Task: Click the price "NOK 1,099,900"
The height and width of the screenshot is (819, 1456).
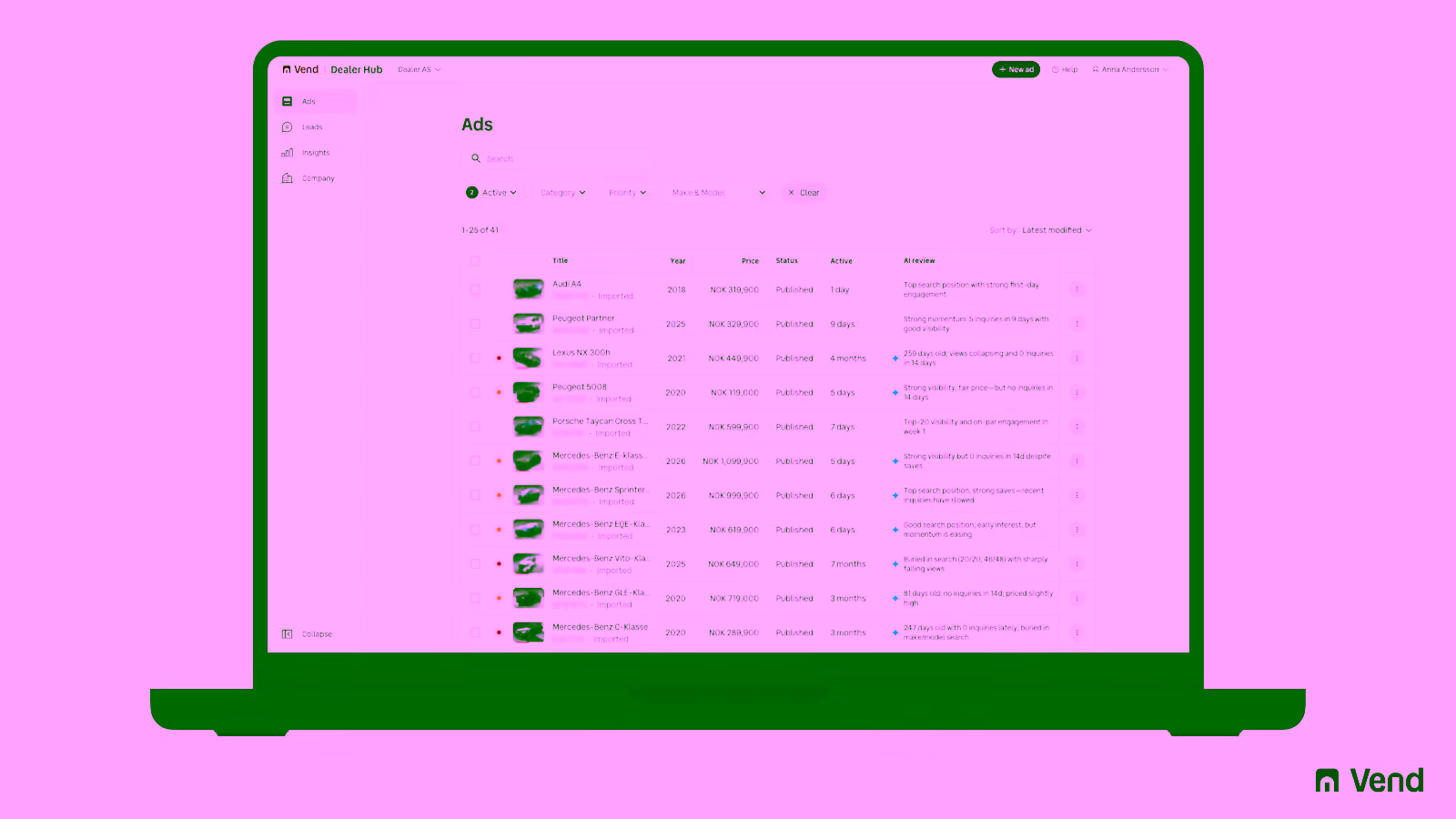Action: coord(731,461)
